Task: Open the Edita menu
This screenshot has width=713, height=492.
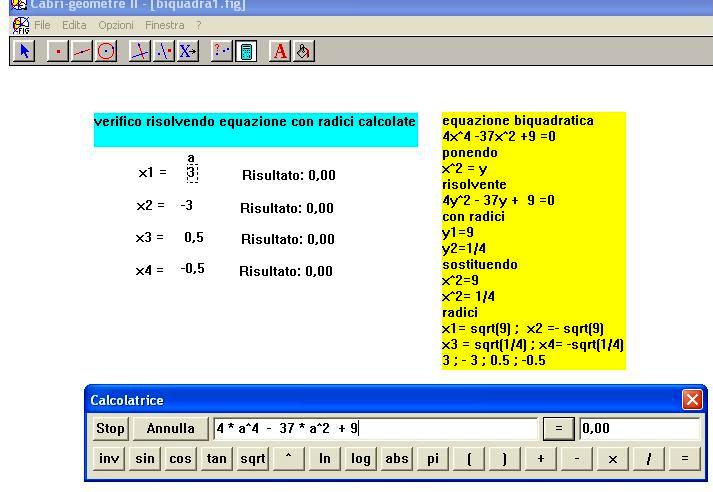Action: (74, 25)
